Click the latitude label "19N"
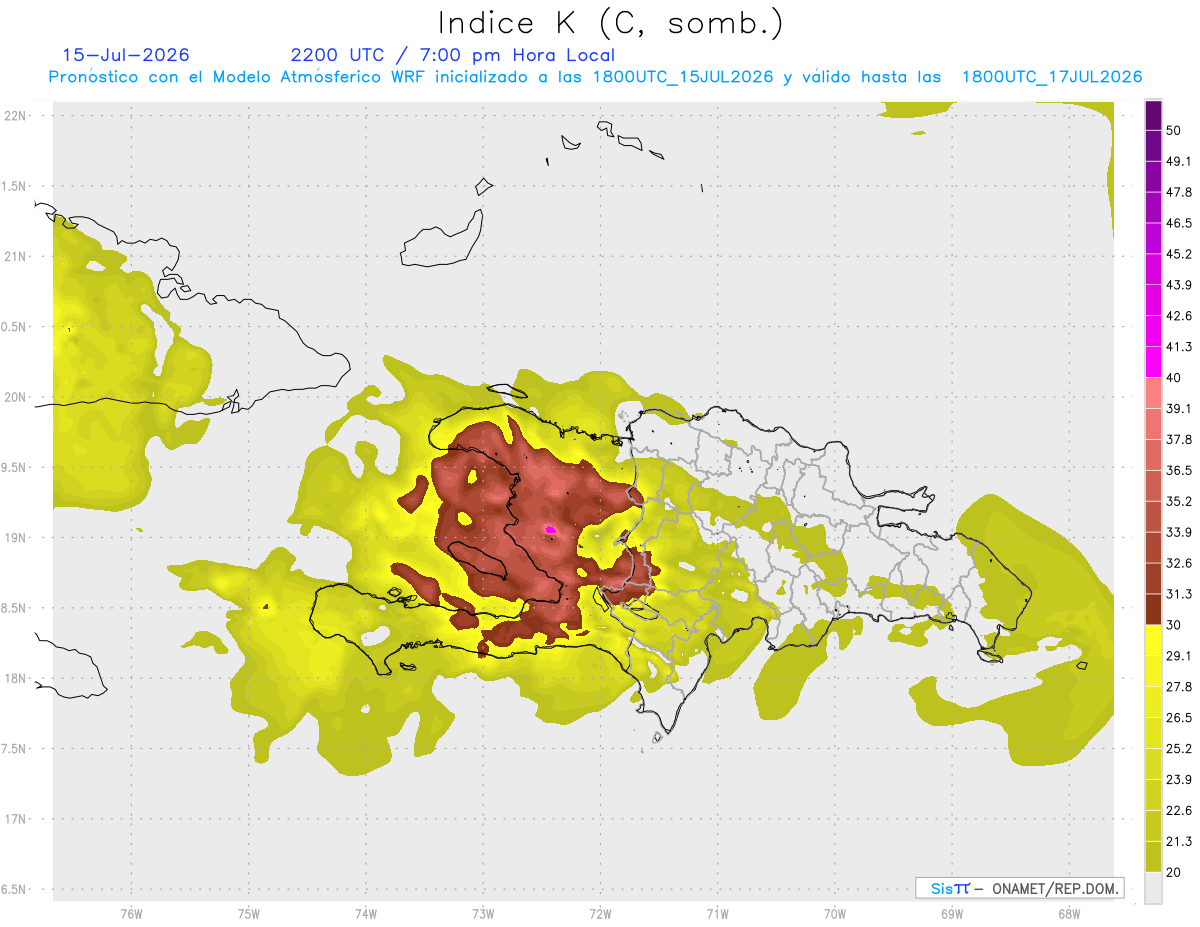The height and width of the screenshot is (927, 1200). [x=16, y=537]
